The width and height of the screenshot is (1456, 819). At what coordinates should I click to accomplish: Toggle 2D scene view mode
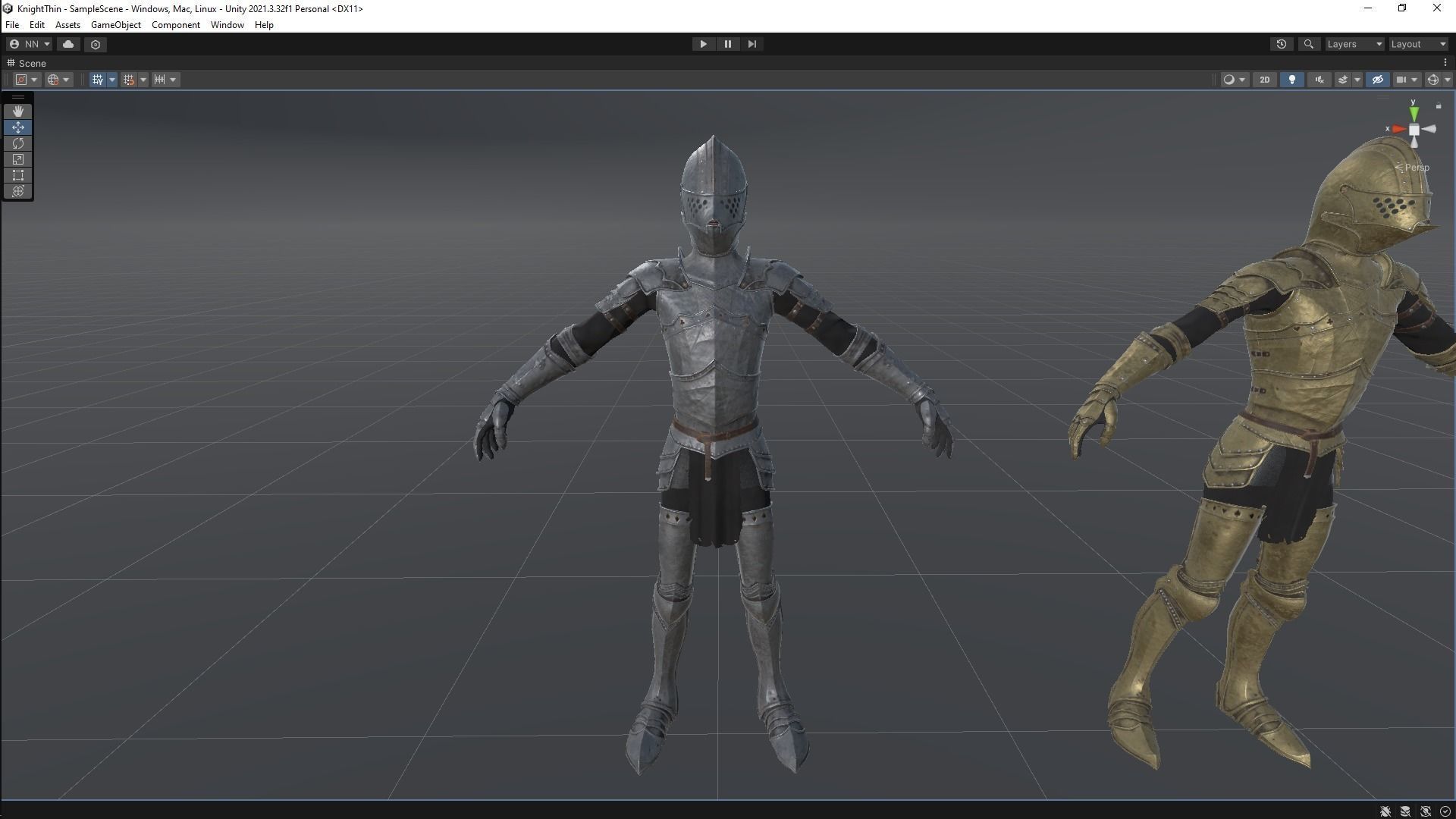point(1264,80)
